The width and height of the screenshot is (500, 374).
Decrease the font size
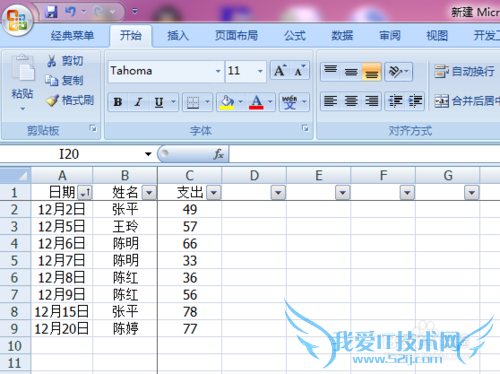(x=299, y=70)
